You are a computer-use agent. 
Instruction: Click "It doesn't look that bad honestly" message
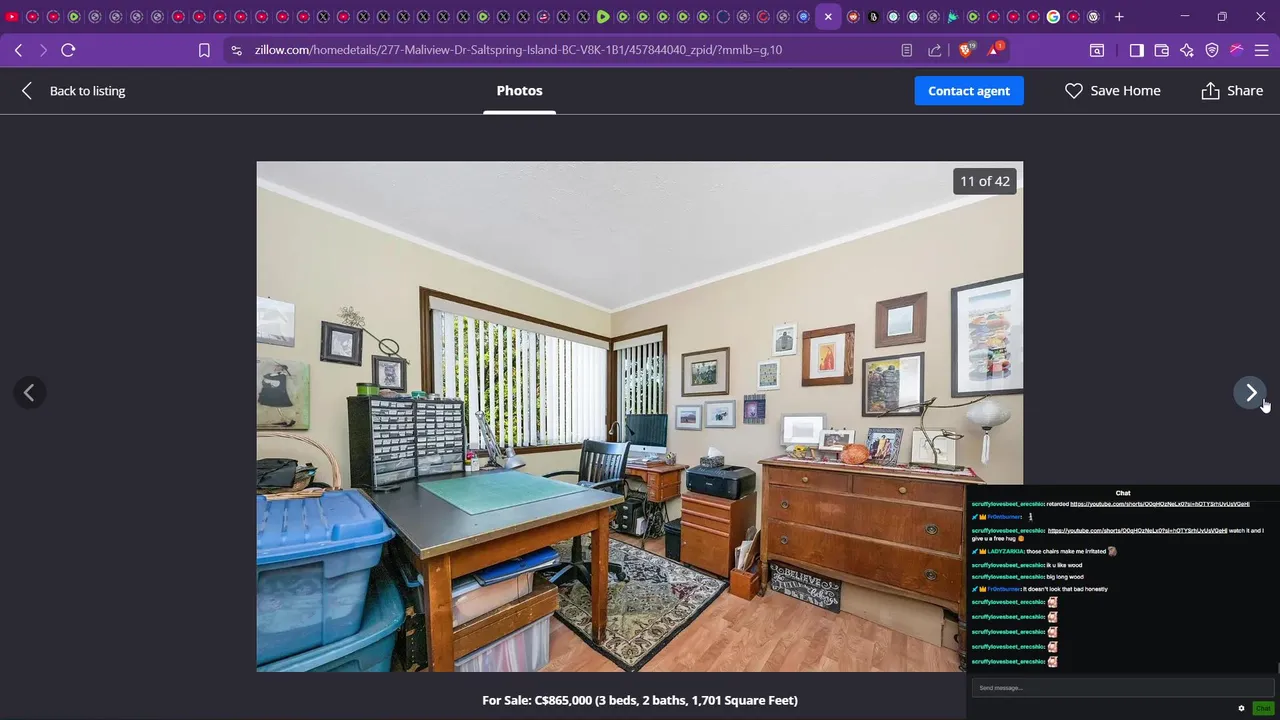pos(1065,589)
